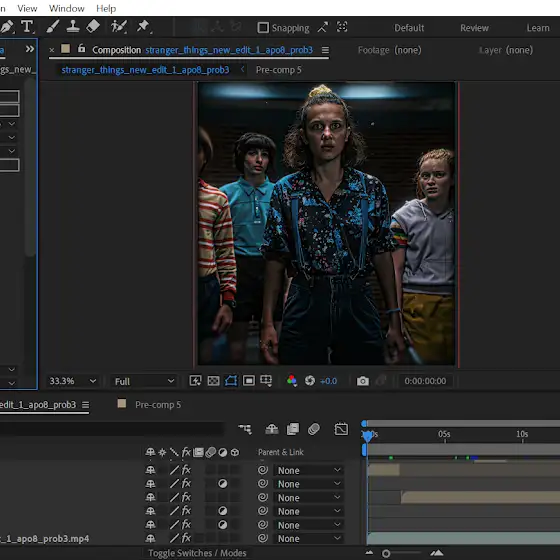Open the View menu
Image resolution: width=560 pixels, height=560 pixels.
(x=28, y=8)
